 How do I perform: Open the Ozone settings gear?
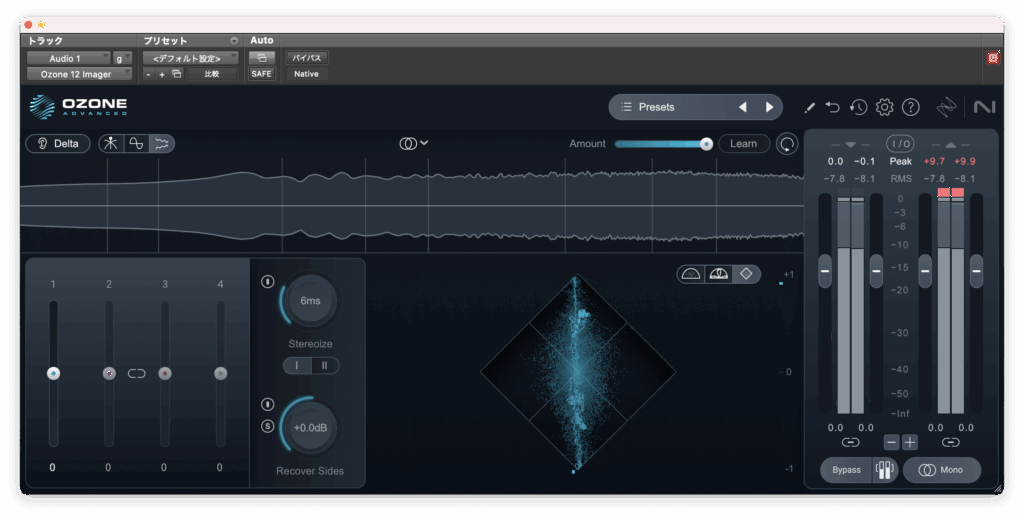click(884, 107)
